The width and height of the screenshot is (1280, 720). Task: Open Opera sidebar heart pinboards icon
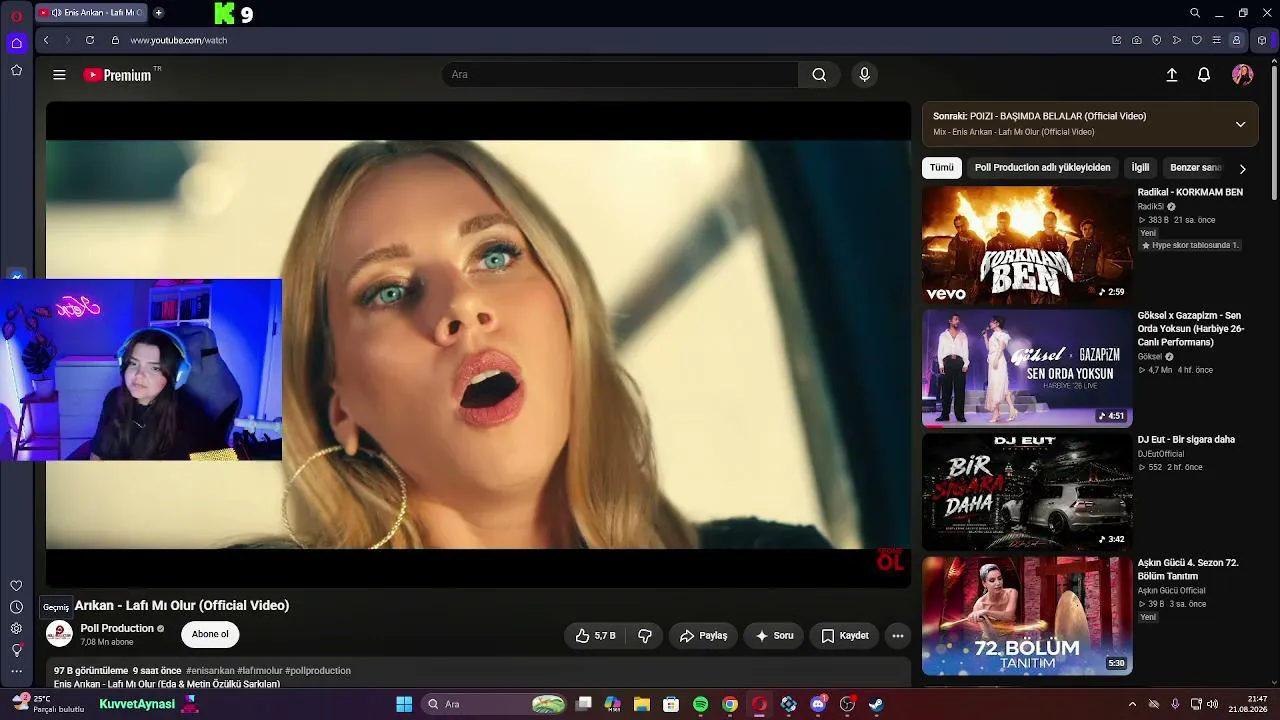16,586
